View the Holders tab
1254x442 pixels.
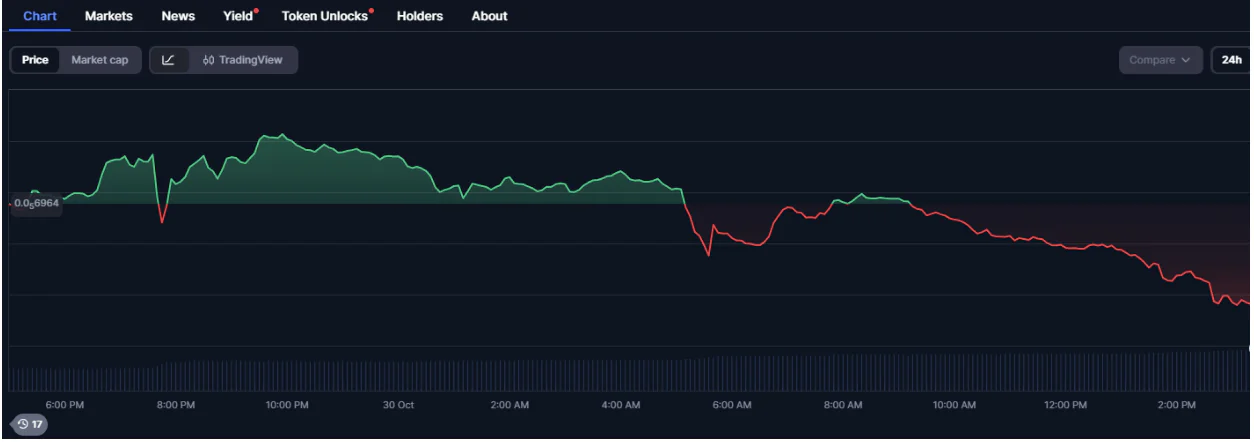(x=420, y=16)
